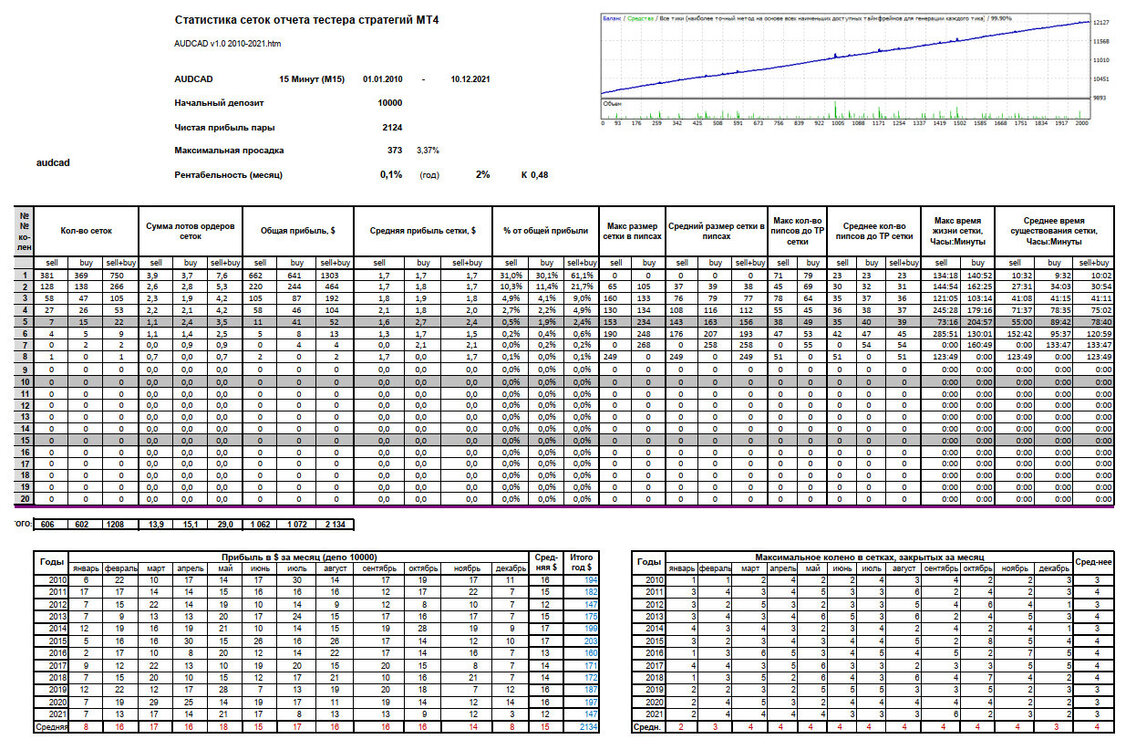Click the 'Максимальное колено в сетках, закрытых за месяц' heading
1136x750 pixels.
coord(869,557)
